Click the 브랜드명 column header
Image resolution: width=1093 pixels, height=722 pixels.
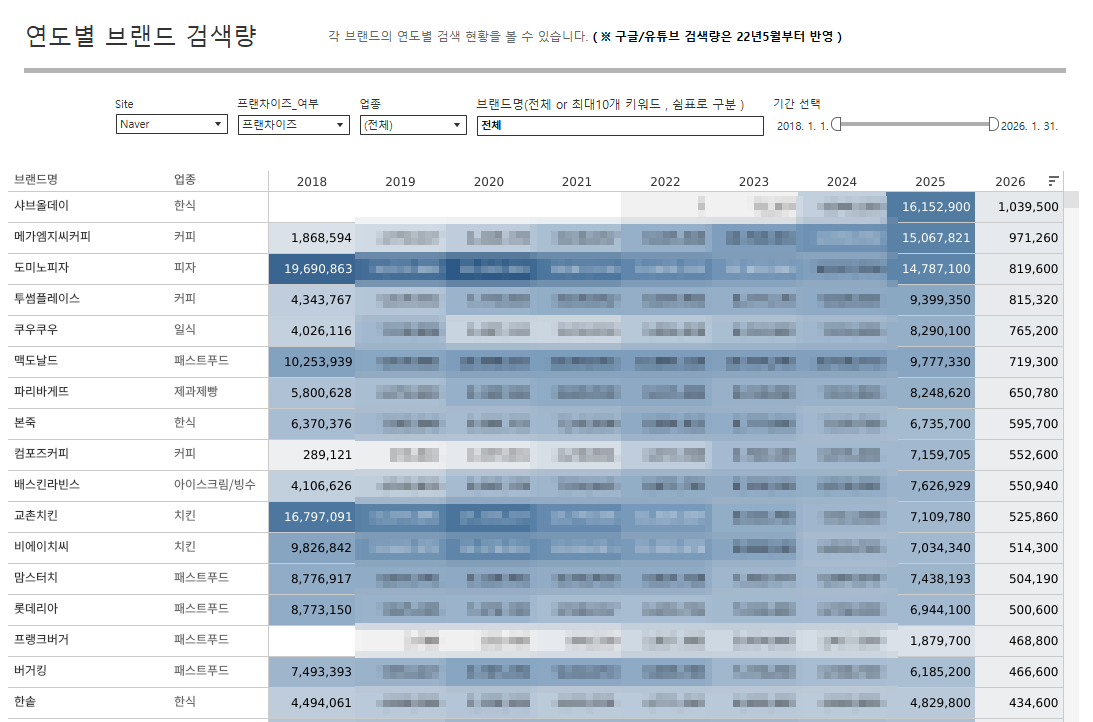[36, 180]
